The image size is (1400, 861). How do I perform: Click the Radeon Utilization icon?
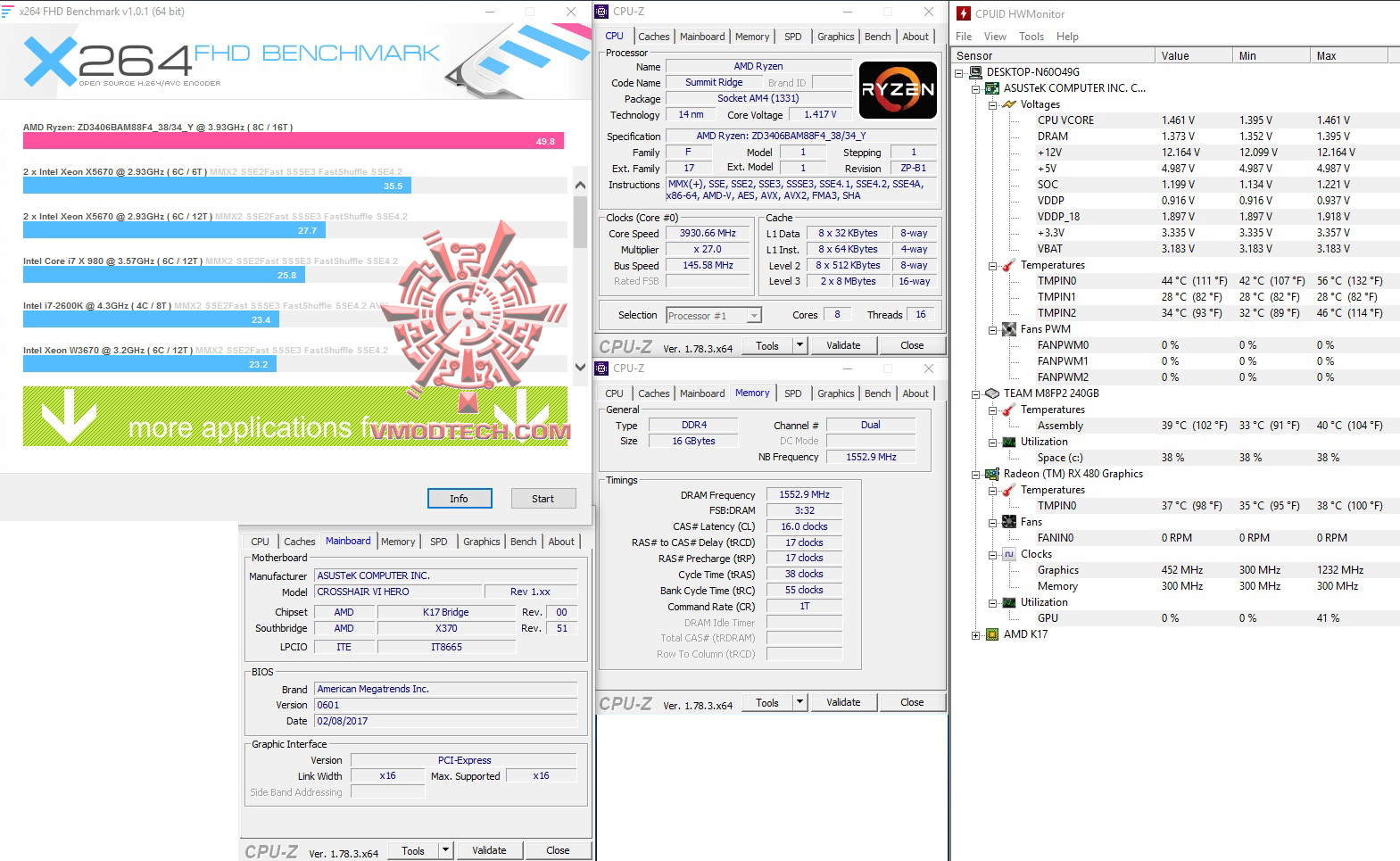pyautogui.click(x=1009, y=602)
